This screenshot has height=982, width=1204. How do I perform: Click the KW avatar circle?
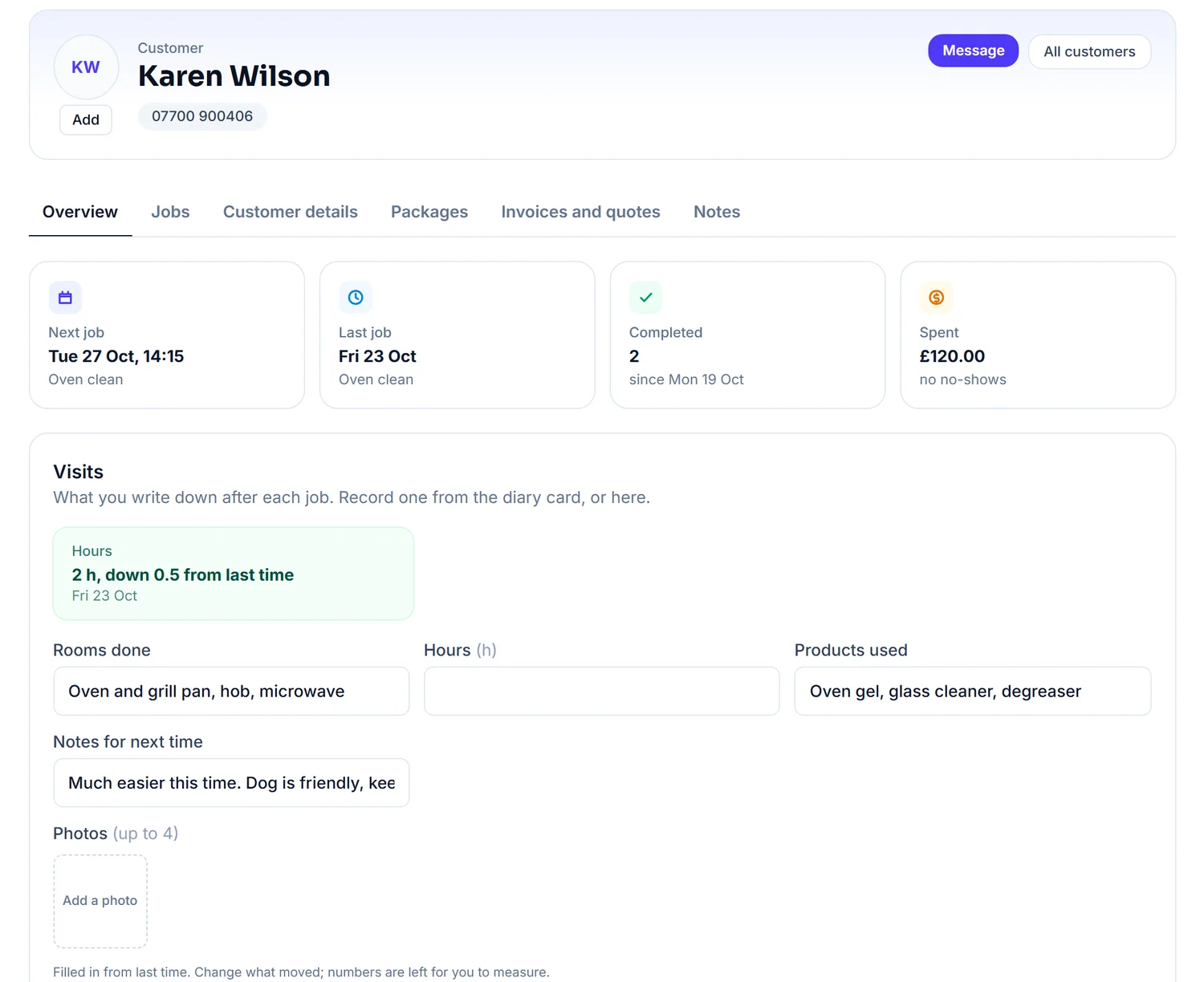coord(86,67)
